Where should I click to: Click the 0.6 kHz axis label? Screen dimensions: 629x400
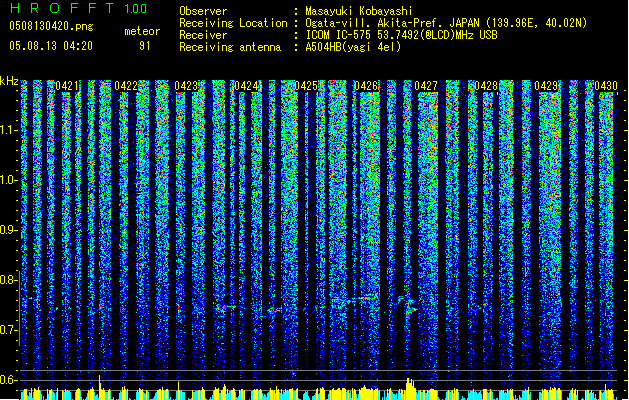8,380
